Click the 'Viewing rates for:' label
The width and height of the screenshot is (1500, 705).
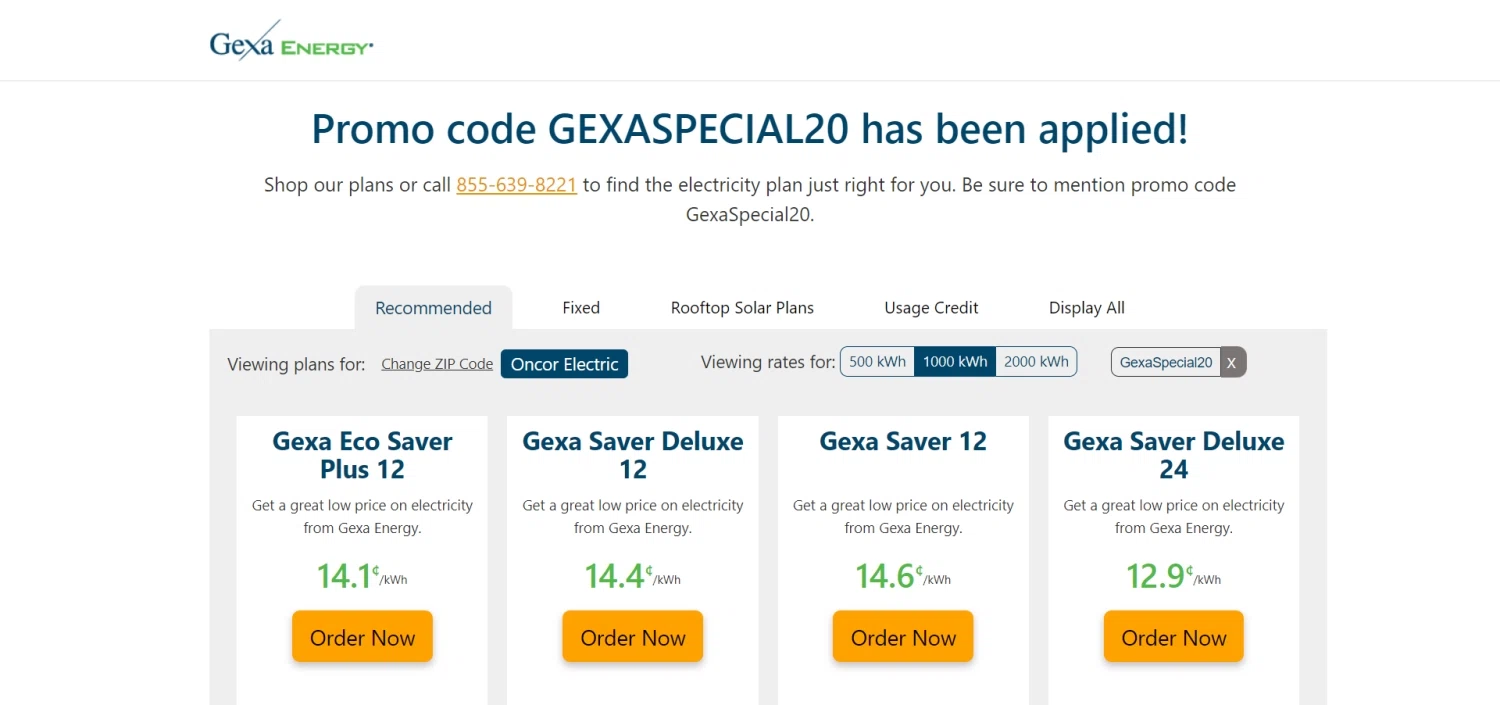(x=768, y=362)
